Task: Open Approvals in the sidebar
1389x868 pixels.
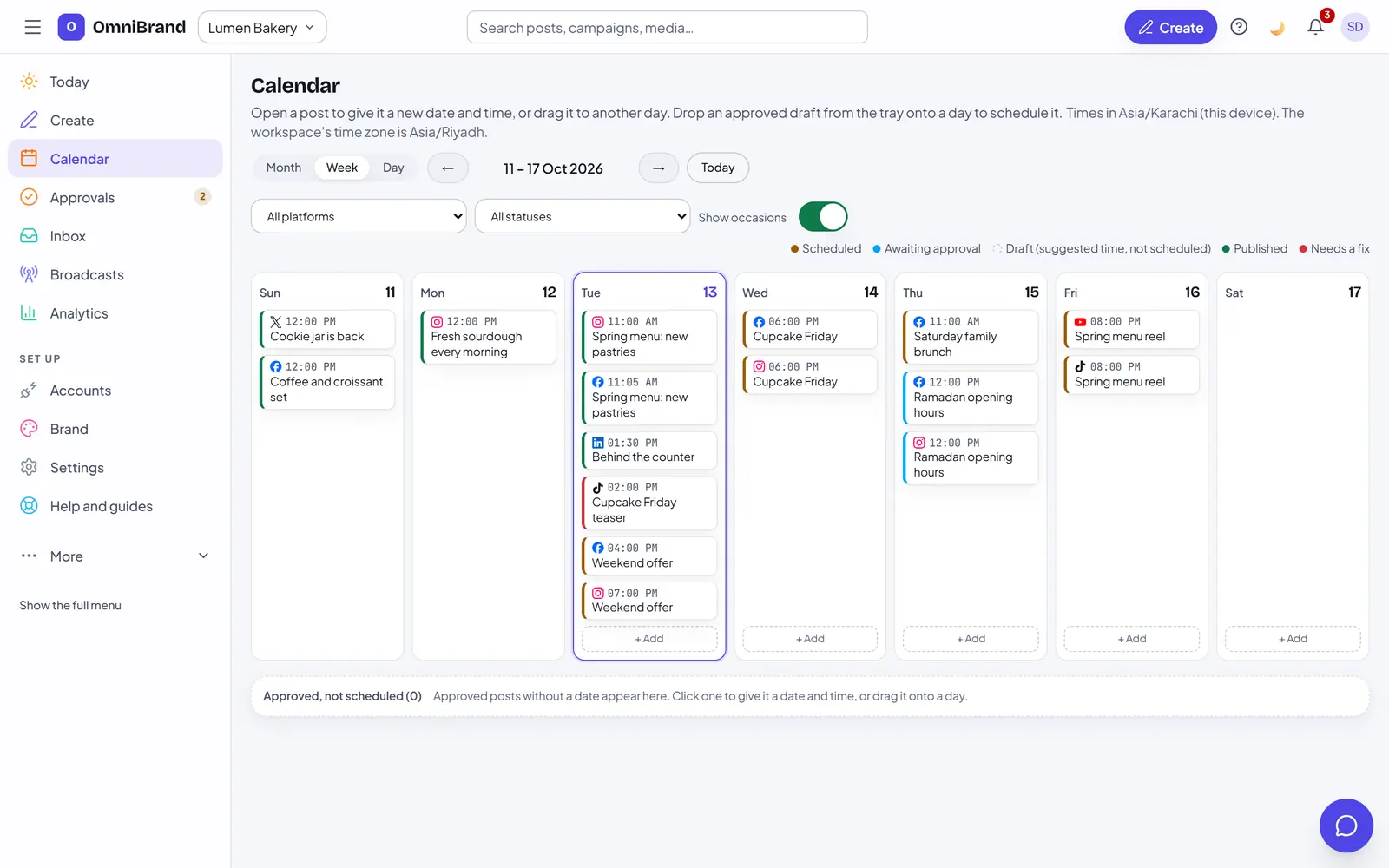Action: pyautogui.click(x=115, y=197)
